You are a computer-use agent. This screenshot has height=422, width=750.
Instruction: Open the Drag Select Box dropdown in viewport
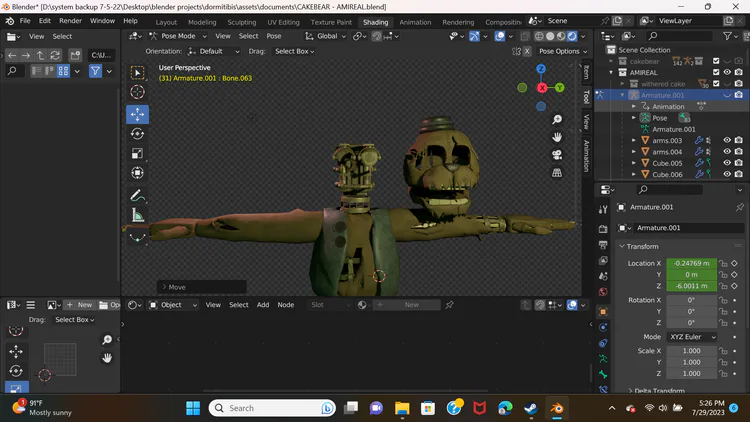(294, 51)
